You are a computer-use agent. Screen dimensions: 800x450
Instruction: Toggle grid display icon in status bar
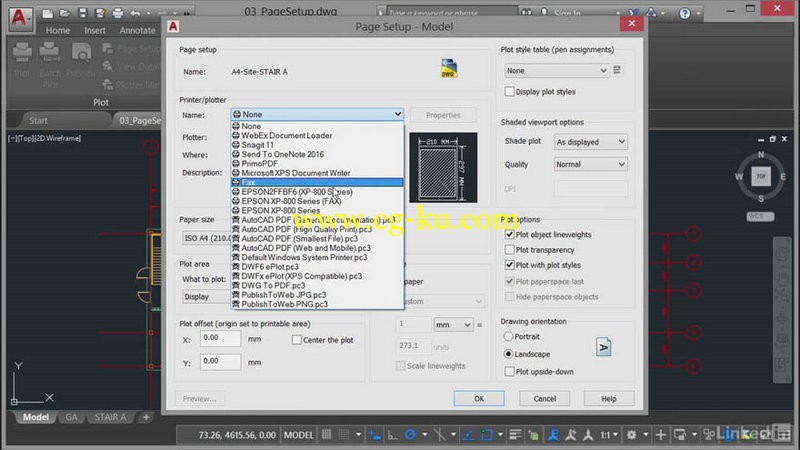327,435
